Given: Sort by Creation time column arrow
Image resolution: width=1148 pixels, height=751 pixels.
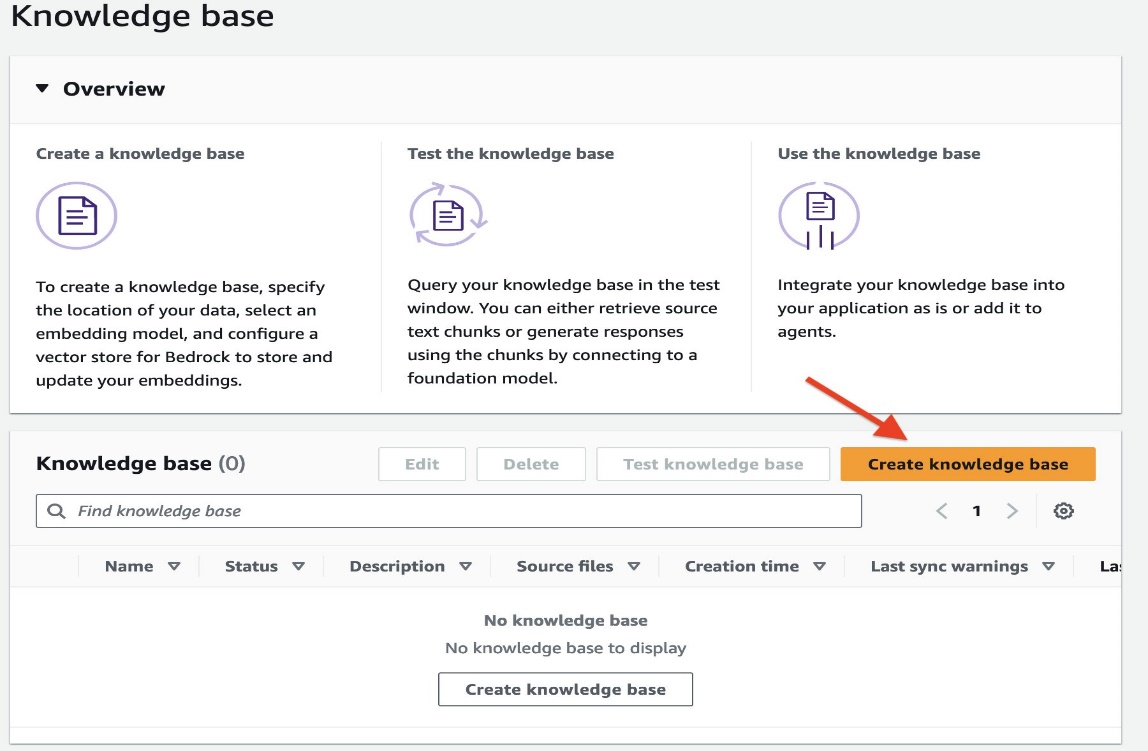Looking at the screenshot, I should pyautogui.click(x=820, y=567).
